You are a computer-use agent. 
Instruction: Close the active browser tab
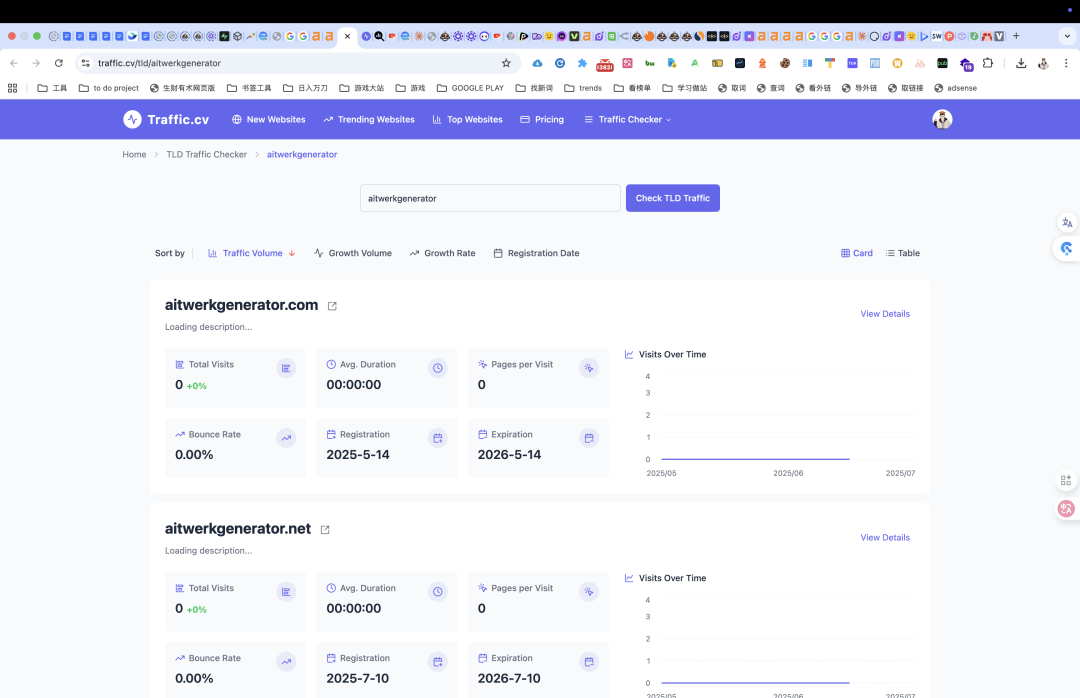347,36
